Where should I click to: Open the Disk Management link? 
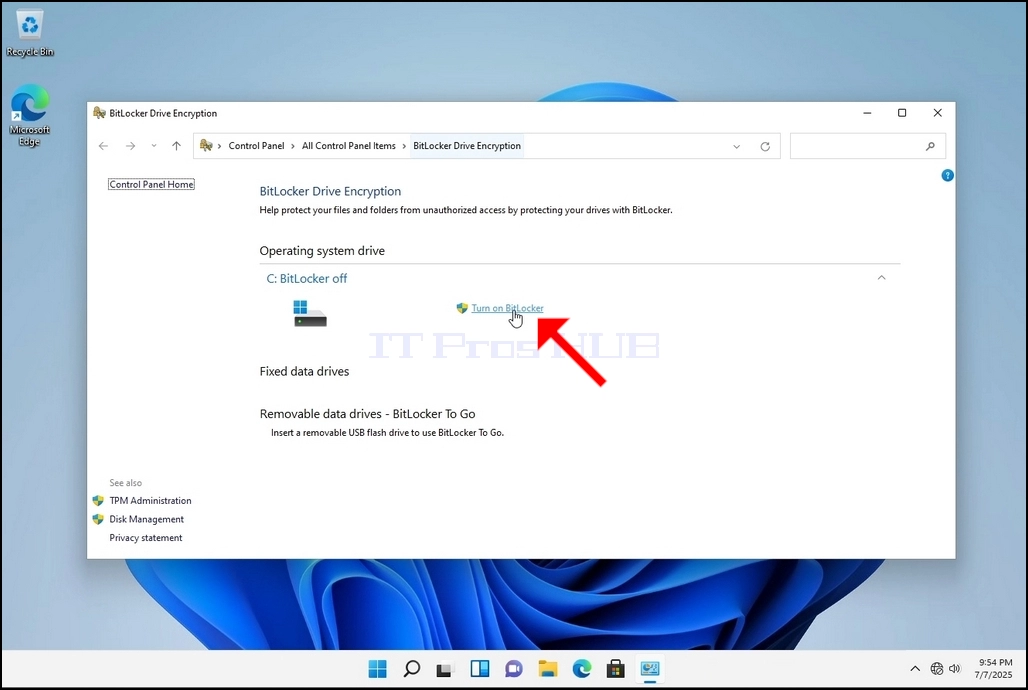[x=146, y=519]
